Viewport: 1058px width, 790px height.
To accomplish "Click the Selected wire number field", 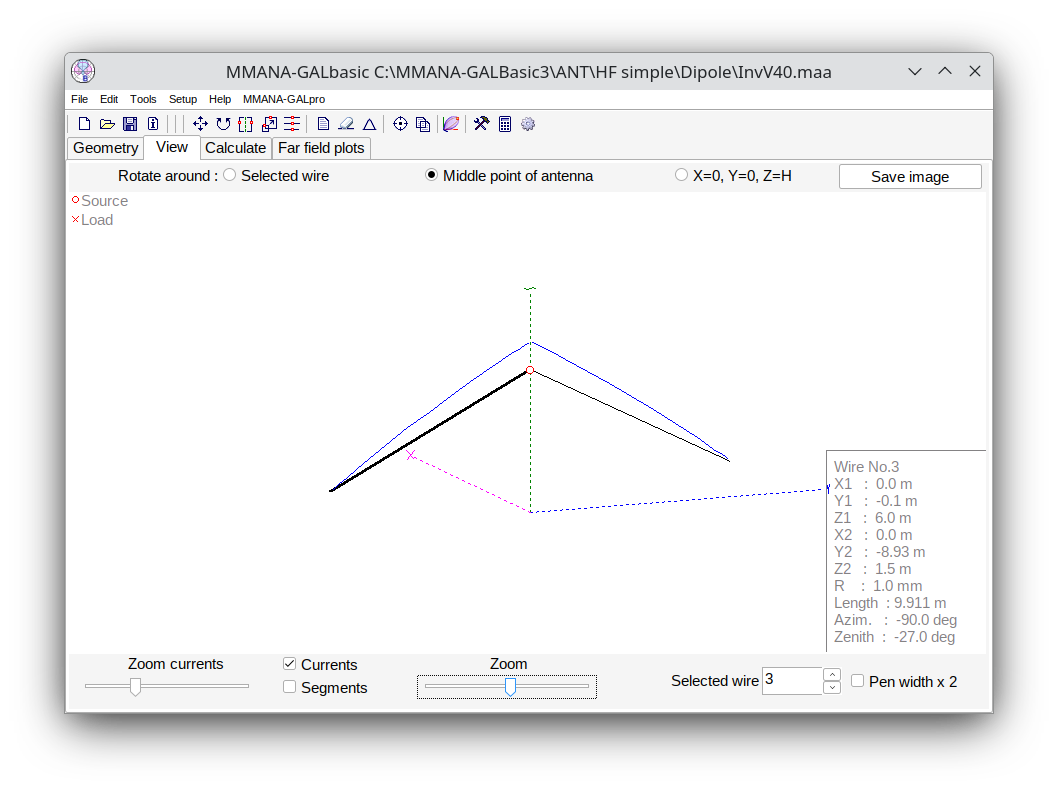I will point(792,680).
